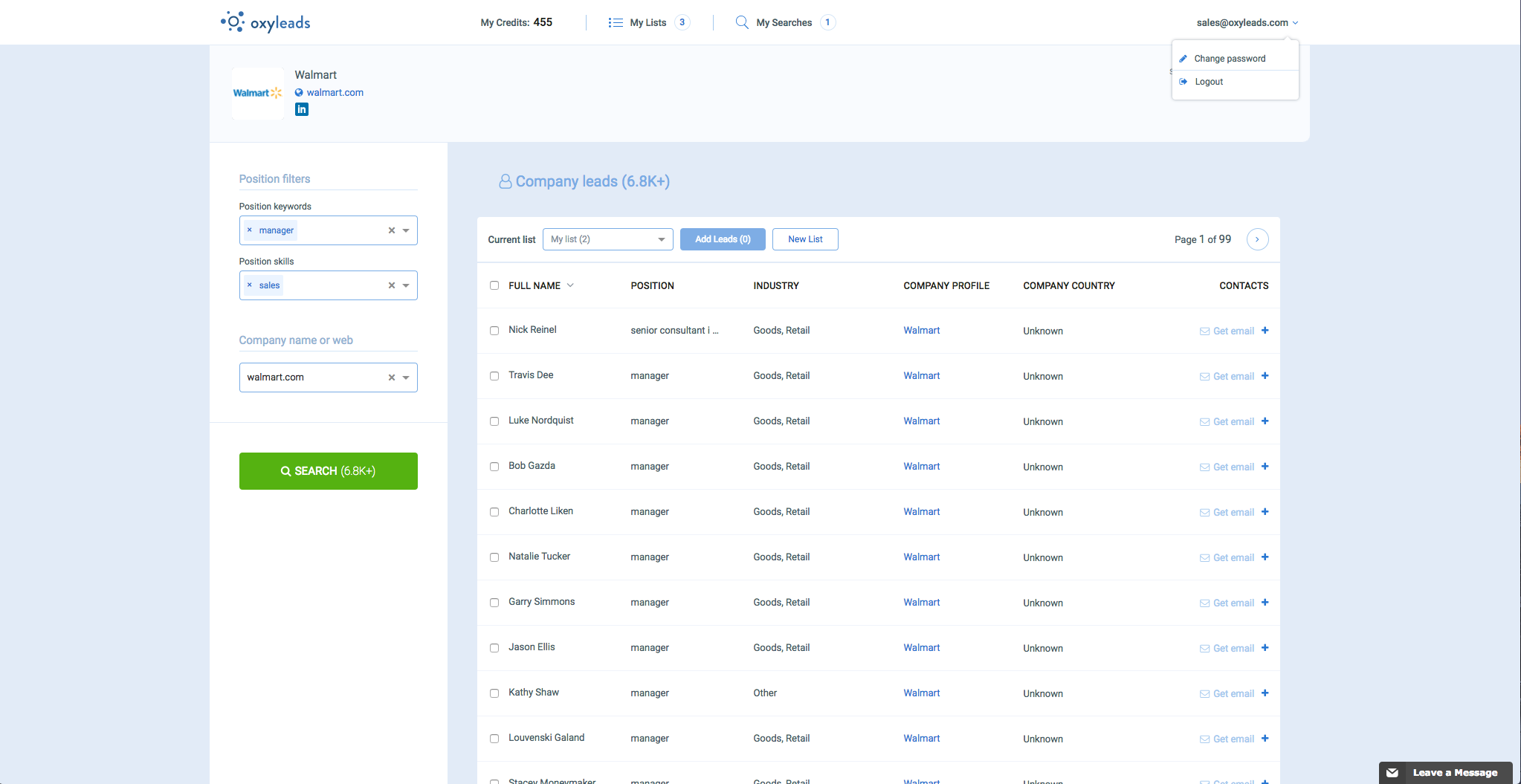Sort by the FULL NAME column chevron

pyautogui.click(x=570, y=285)
